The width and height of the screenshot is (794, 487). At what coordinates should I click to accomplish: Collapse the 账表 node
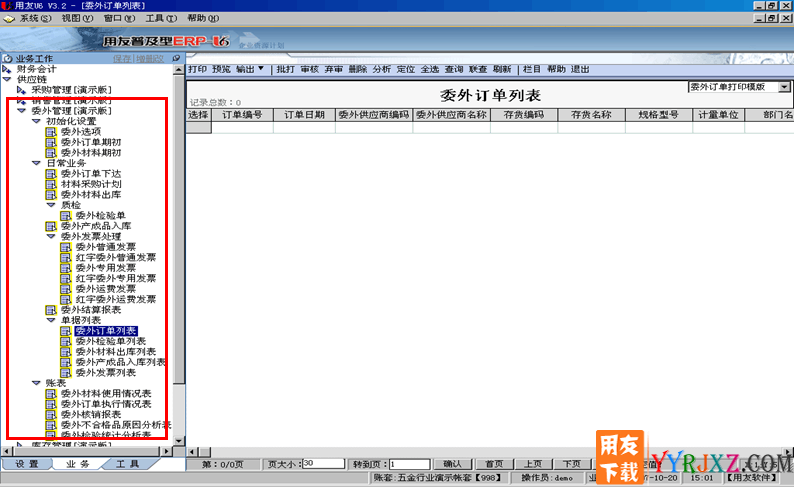tap(36, 383)
